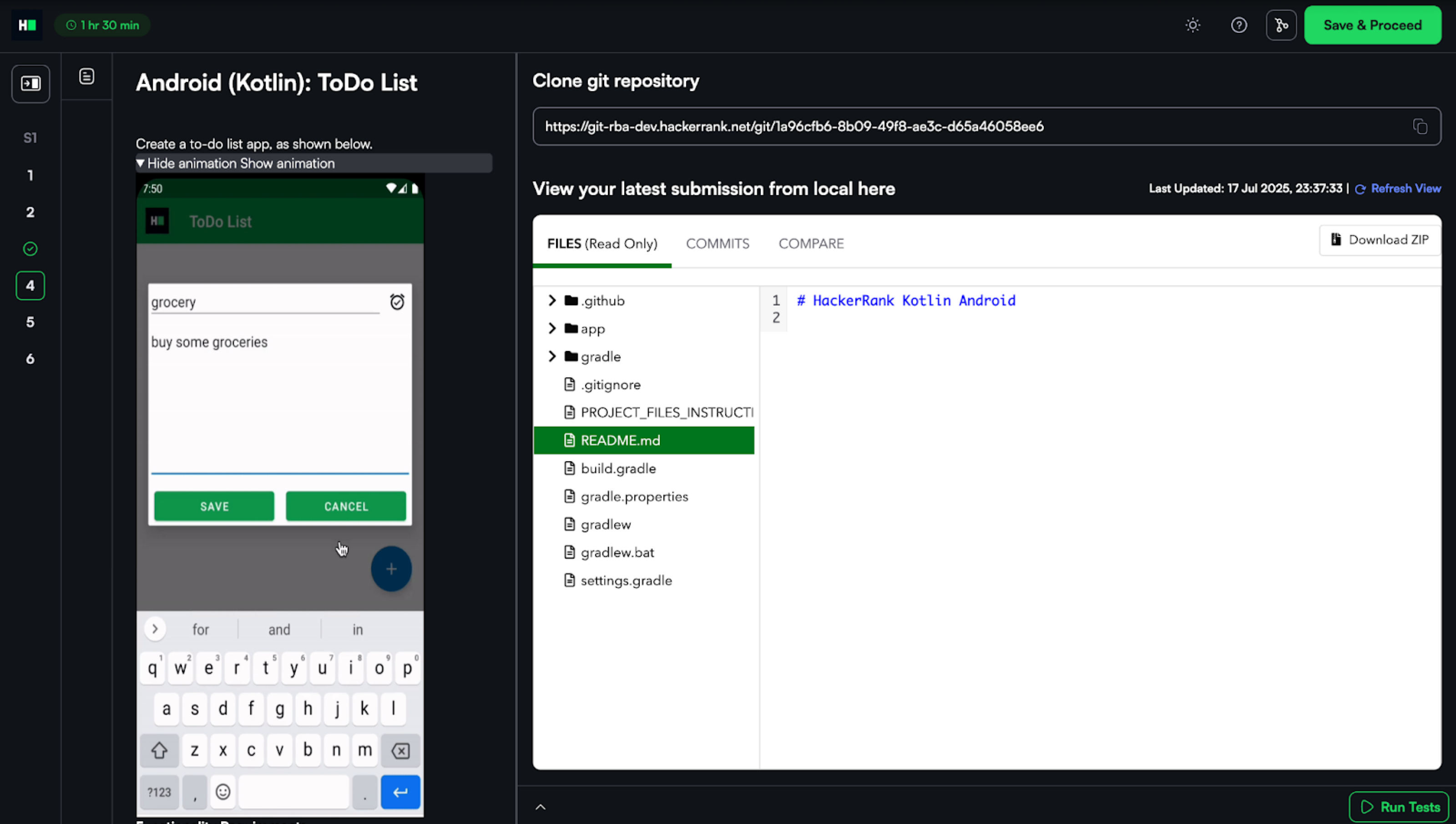1456x824 pixels.
Task: Tap the HackerRank icon in ToDo List app bar
Action: pos(157,221)
